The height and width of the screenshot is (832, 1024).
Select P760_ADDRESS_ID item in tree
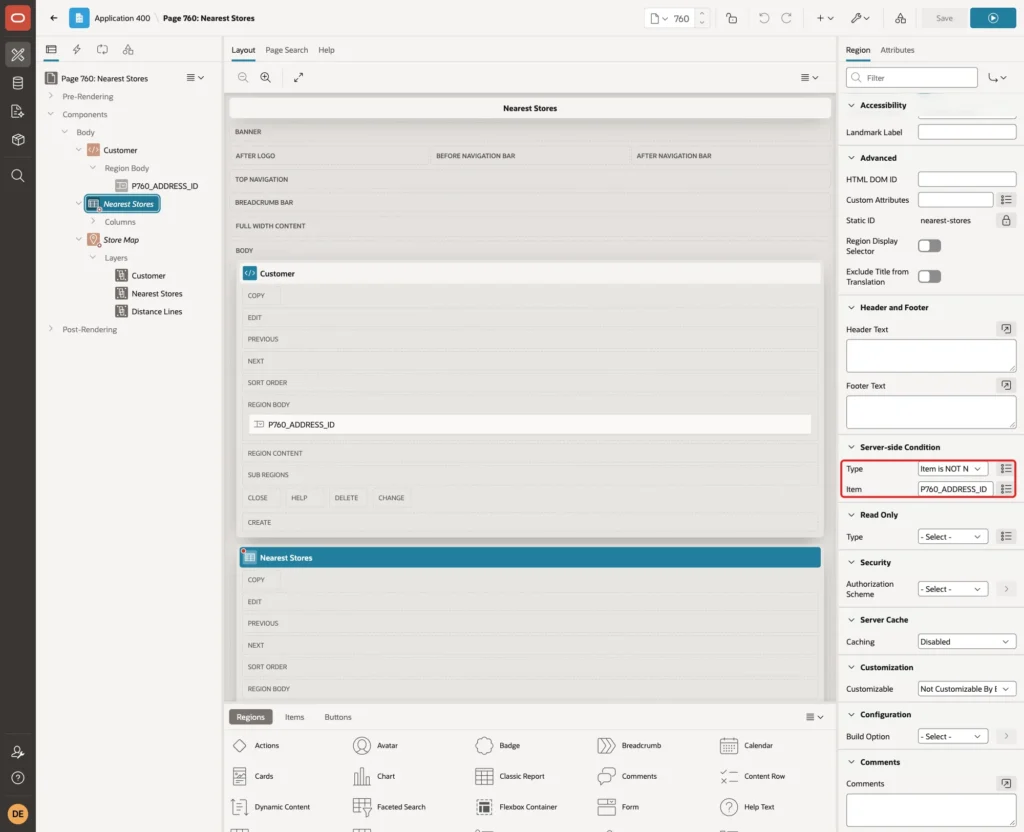[x=165, y=186]
